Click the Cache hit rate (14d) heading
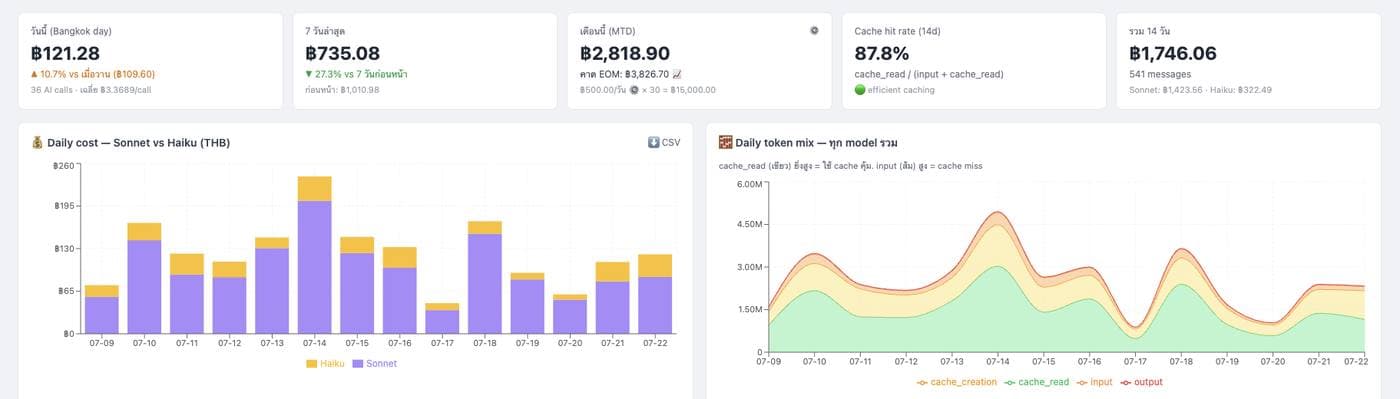Viewport: 1400px width, 399px height. coord(898,31)
